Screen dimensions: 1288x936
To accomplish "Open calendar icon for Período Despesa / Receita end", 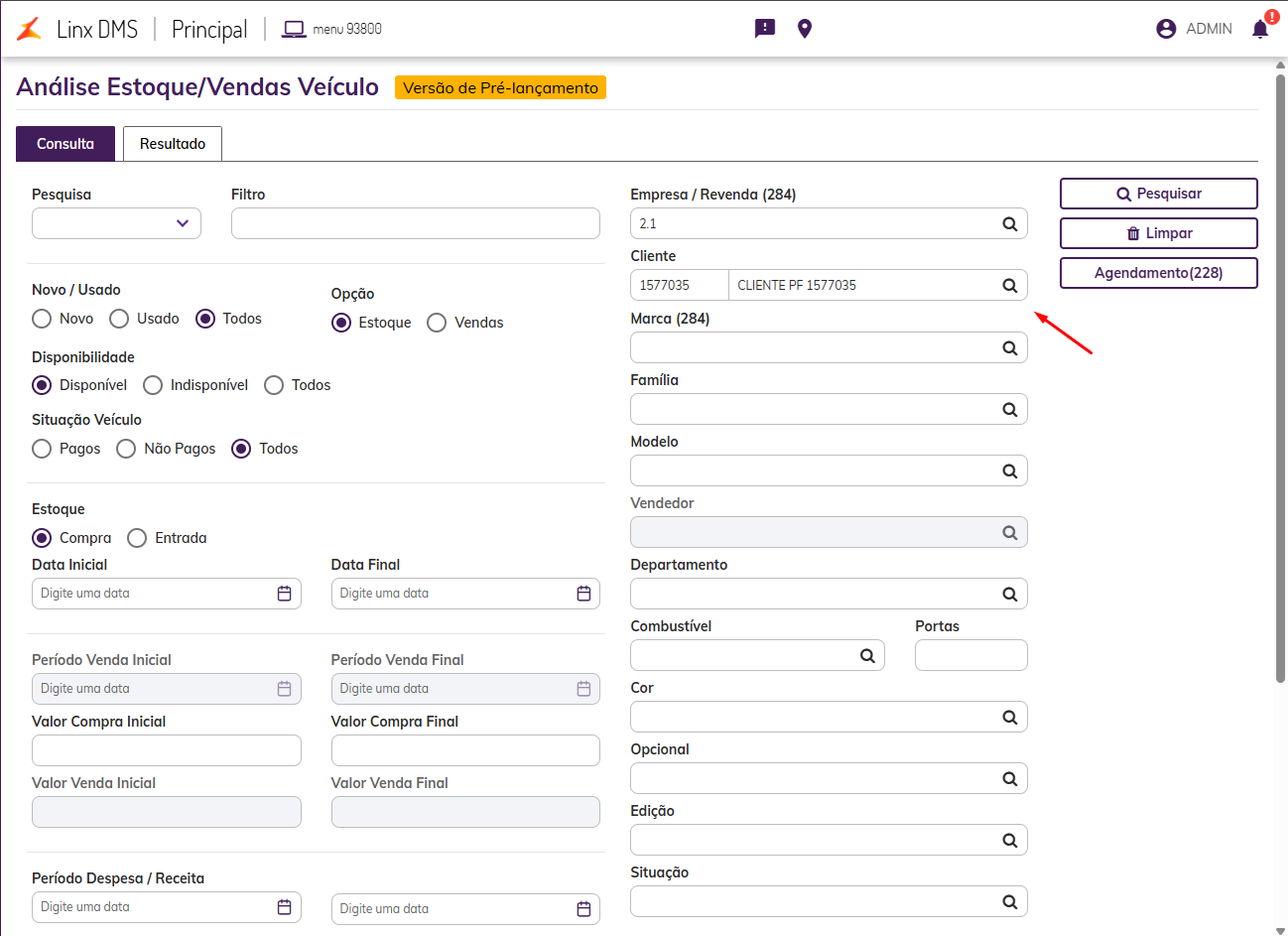I will point(583,909).
